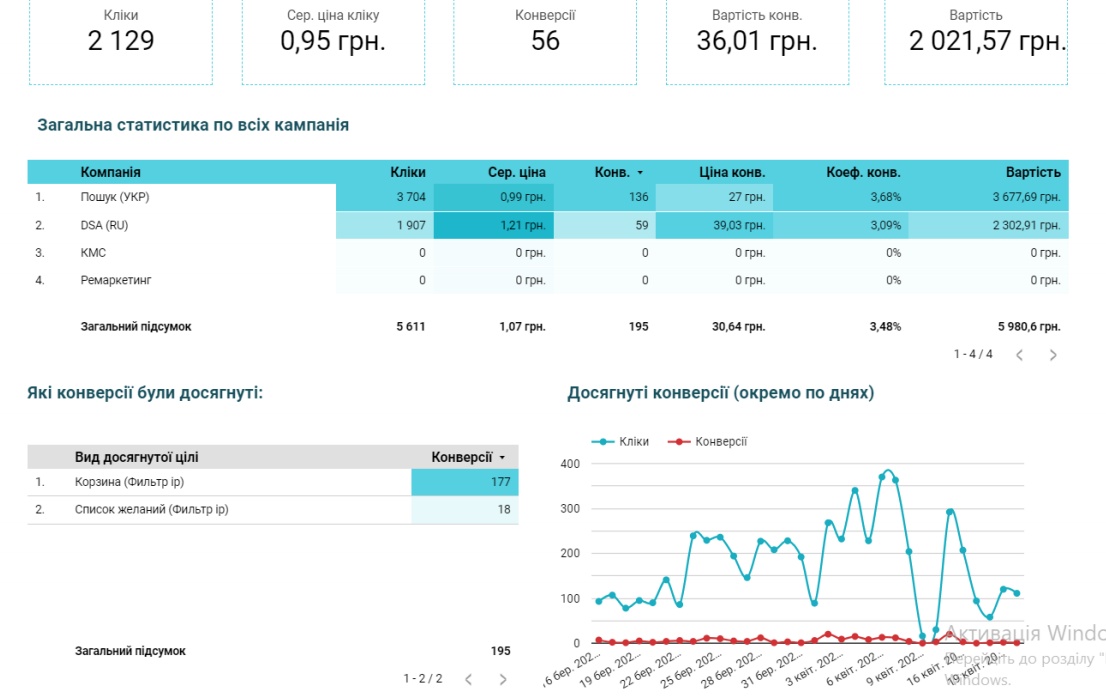Click the Список желаний (Фильтр ip) row
1106x696 pixels.
point(151,510)
